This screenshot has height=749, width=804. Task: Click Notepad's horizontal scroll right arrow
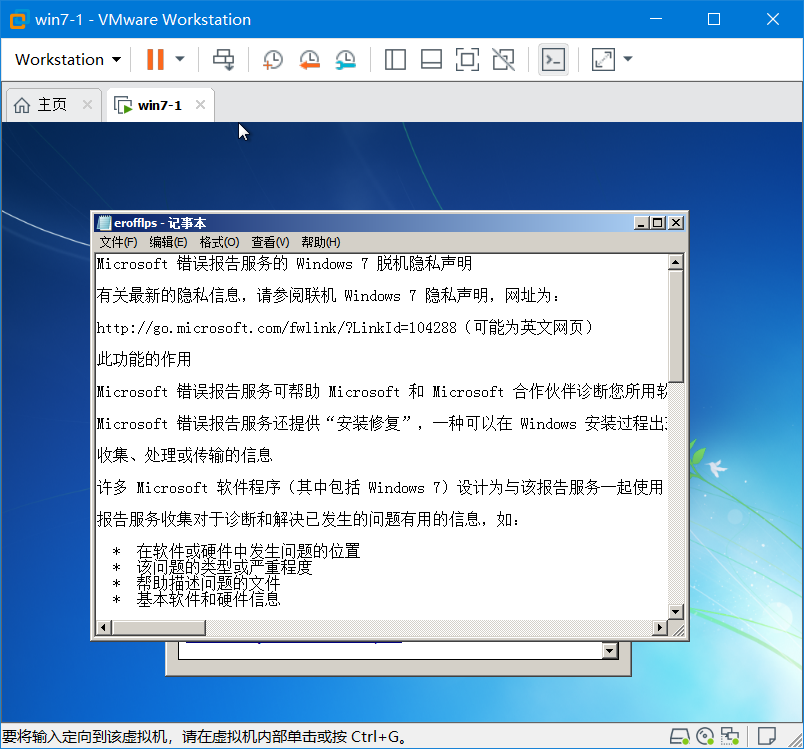(x=660, y=627)
